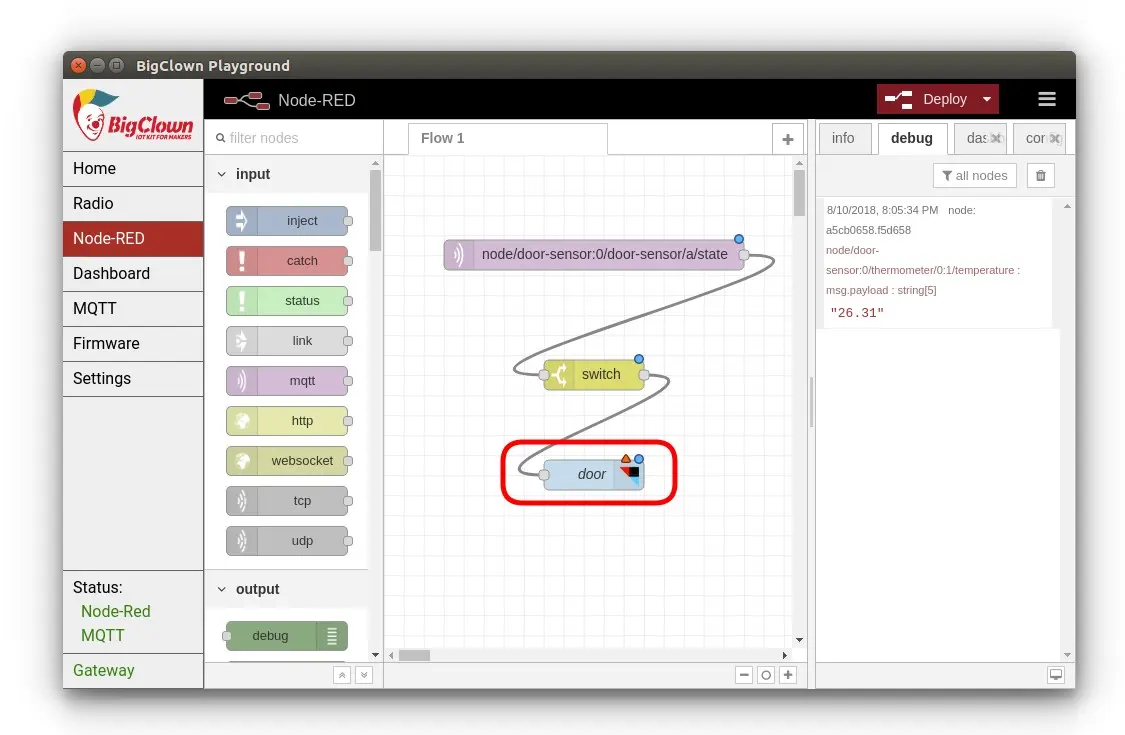1125x735 pixels.
Task: Select the mqtt node in palette
Action: (x=287, y=381)
